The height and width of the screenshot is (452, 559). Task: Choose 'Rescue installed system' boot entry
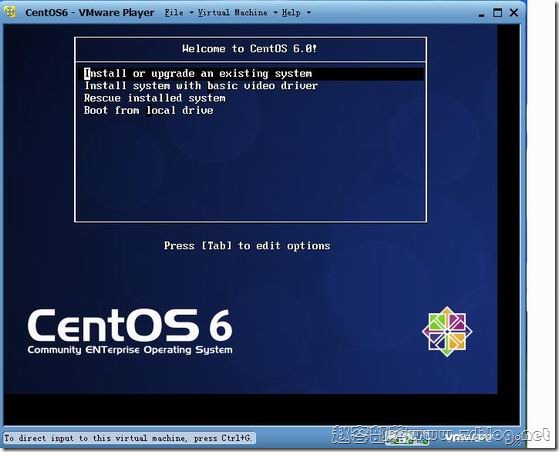coord(155,98)
